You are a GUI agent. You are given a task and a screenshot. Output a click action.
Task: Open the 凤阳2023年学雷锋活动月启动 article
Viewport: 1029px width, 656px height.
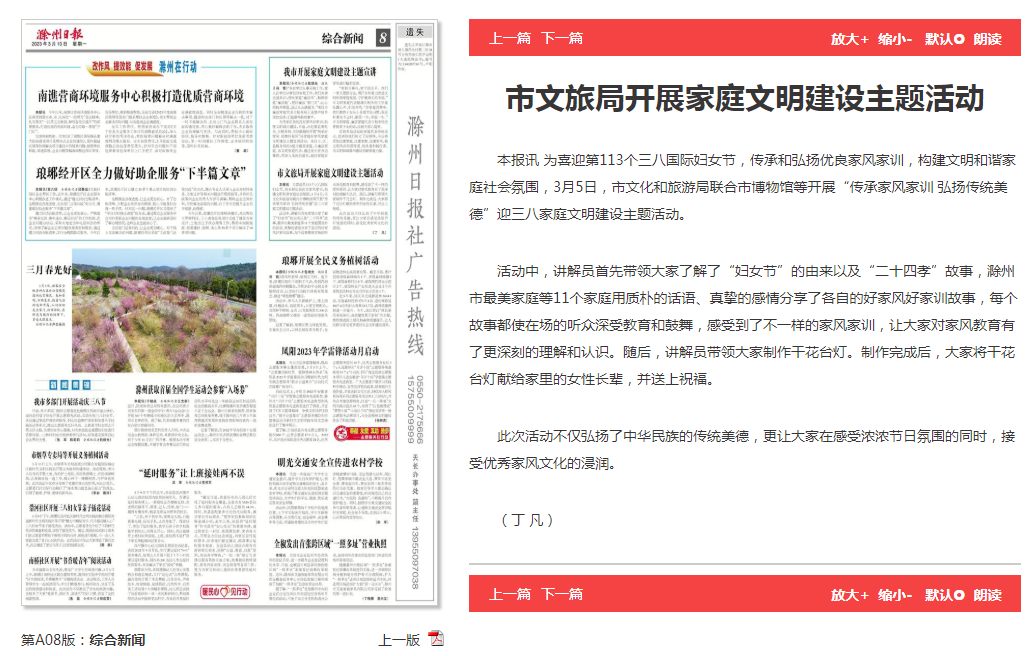click(x=329, y=352)
